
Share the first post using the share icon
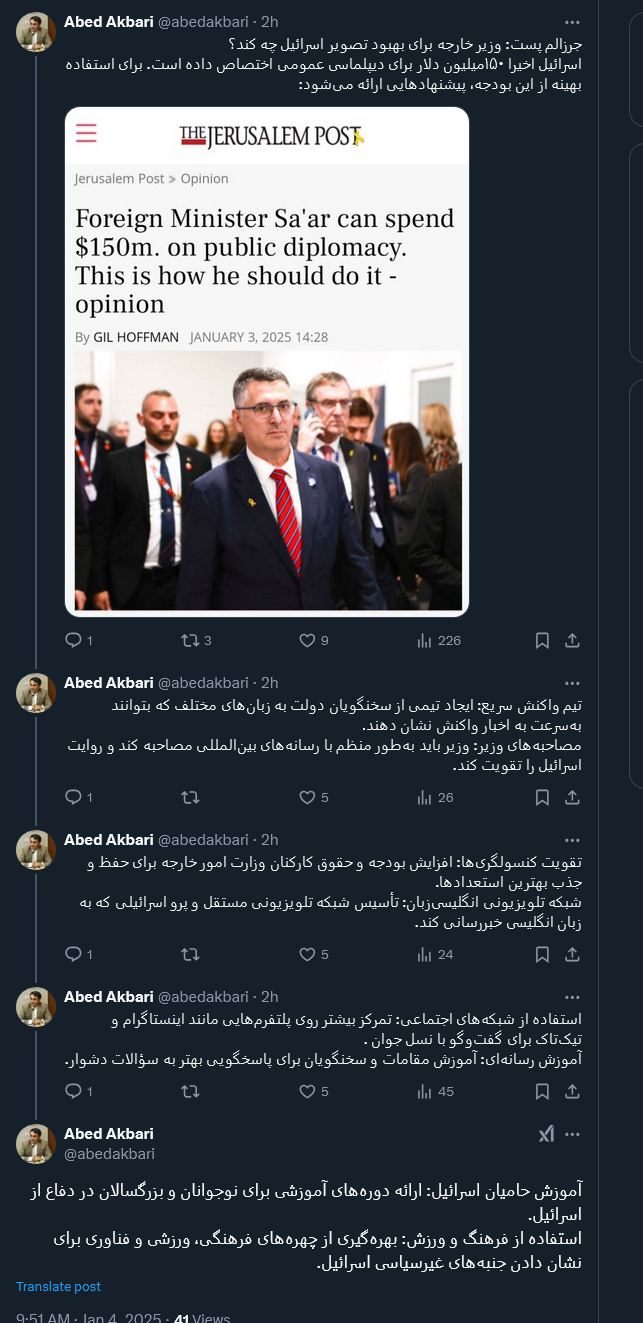coord(571,639)
